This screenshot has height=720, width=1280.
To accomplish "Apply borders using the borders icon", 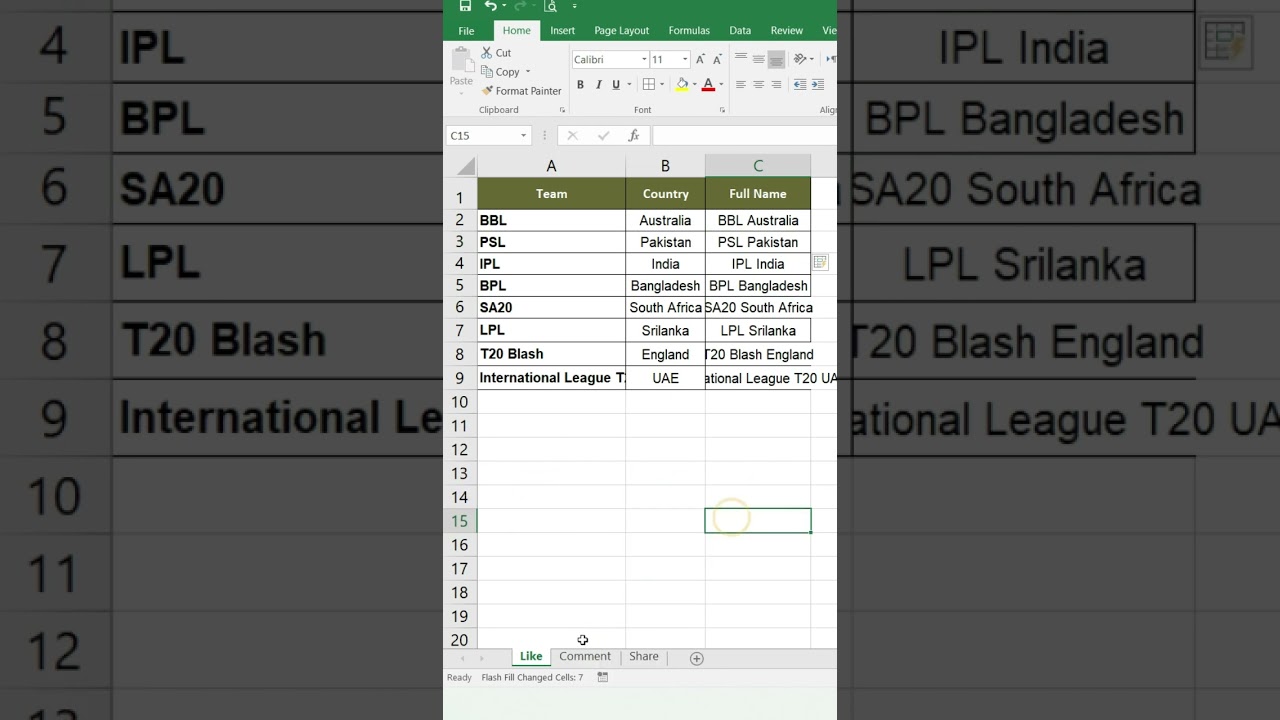I will [649, 85].
